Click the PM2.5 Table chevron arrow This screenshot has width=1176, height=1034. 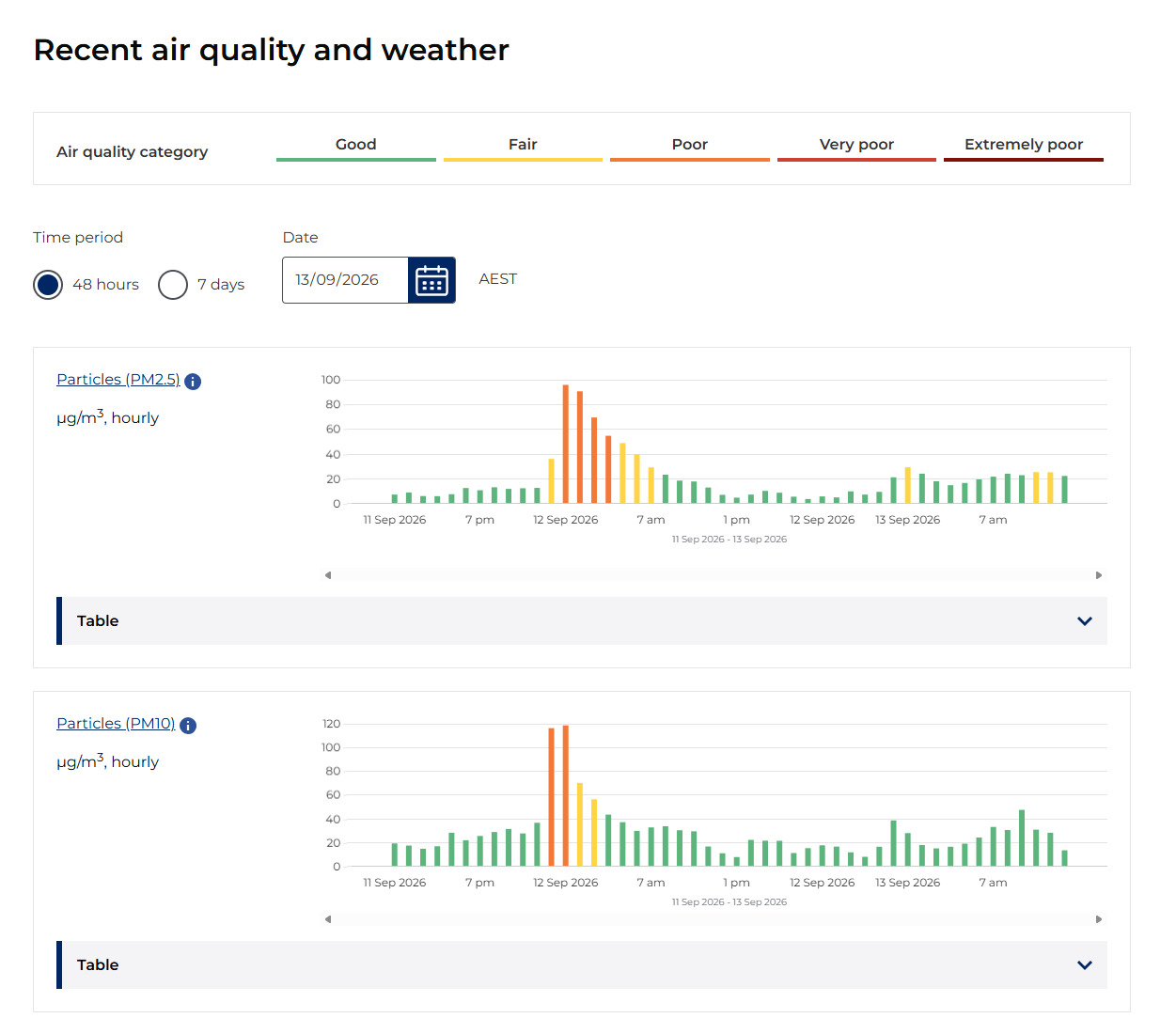pos(1085,621)
